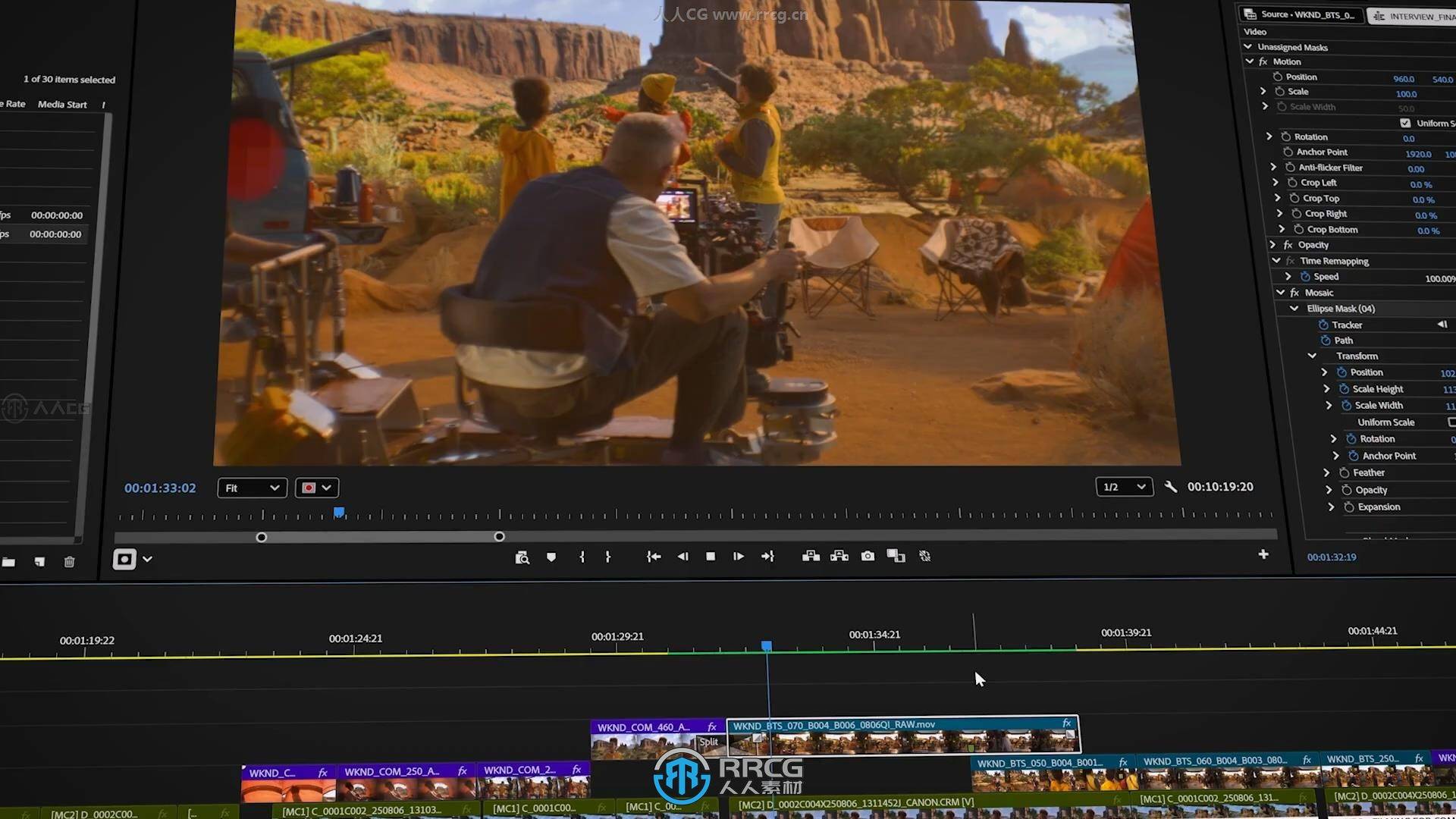The image size is (1456, 819).
Task: Click the Extract button icon
Action: 839,557
